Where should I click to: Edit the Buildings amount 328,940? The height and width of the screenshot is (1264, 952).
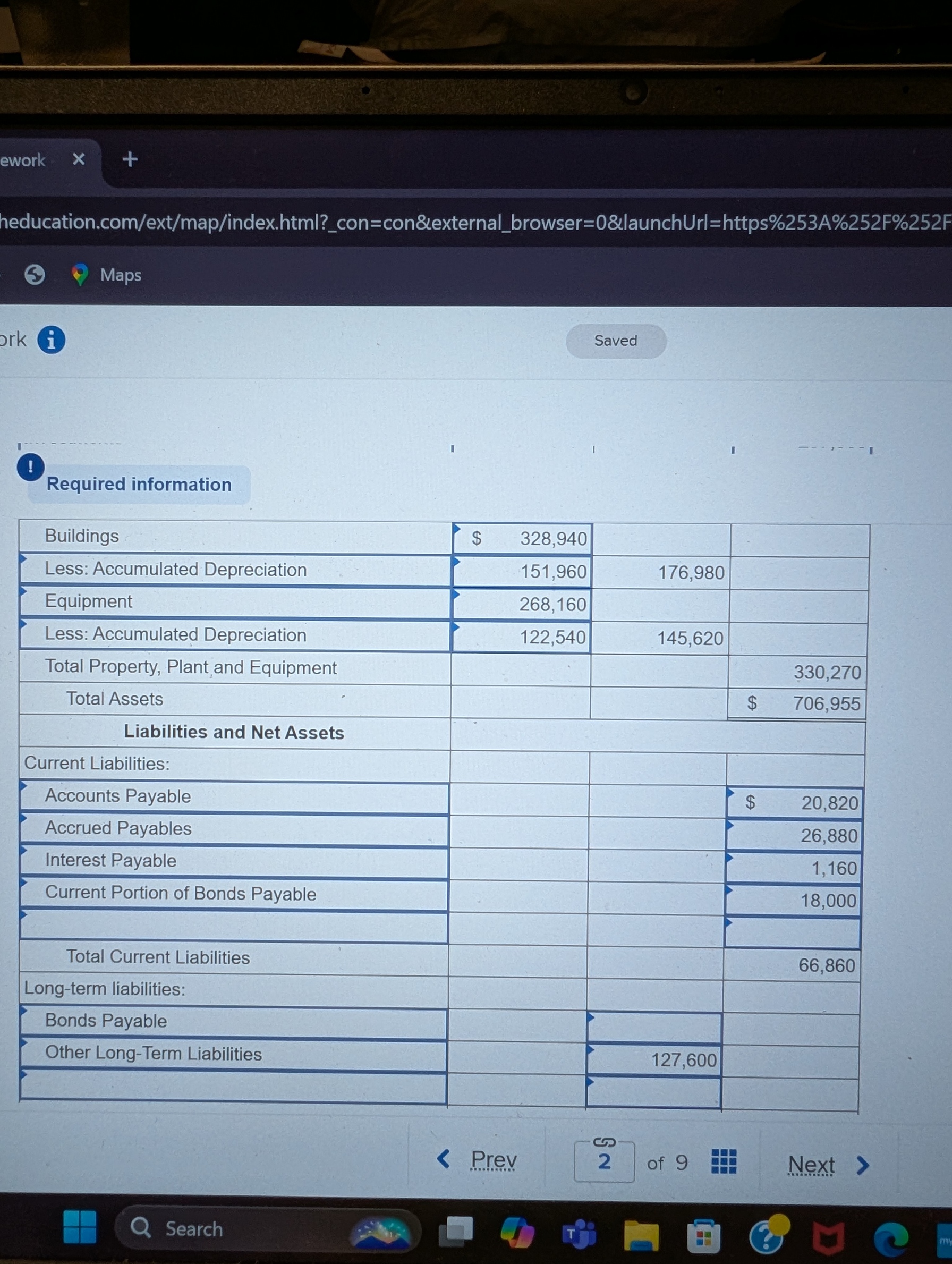[522, 538]
